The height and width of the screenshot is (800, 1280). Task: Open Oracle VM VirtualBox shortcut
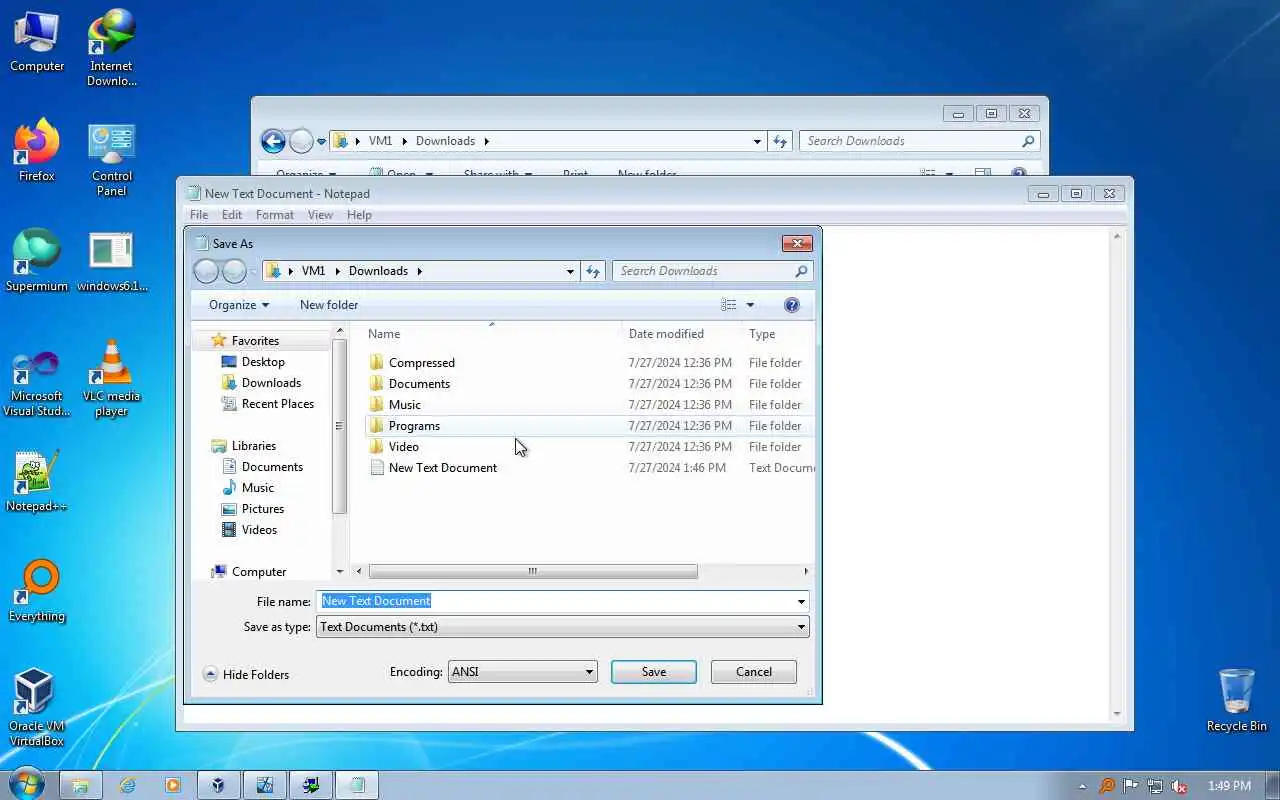click(37, 708)
